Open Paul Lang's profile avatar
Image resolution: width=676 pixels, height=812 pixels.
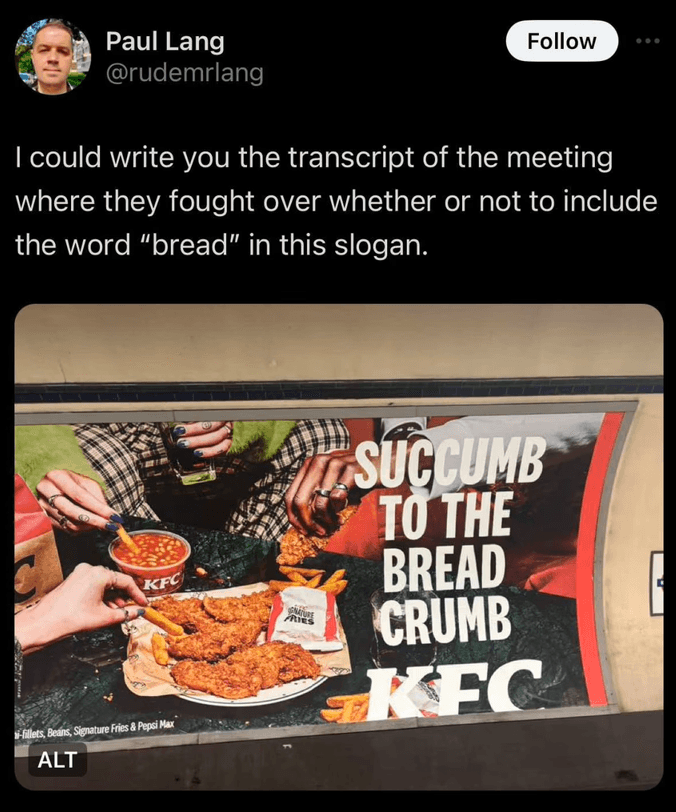coord(53,57)
